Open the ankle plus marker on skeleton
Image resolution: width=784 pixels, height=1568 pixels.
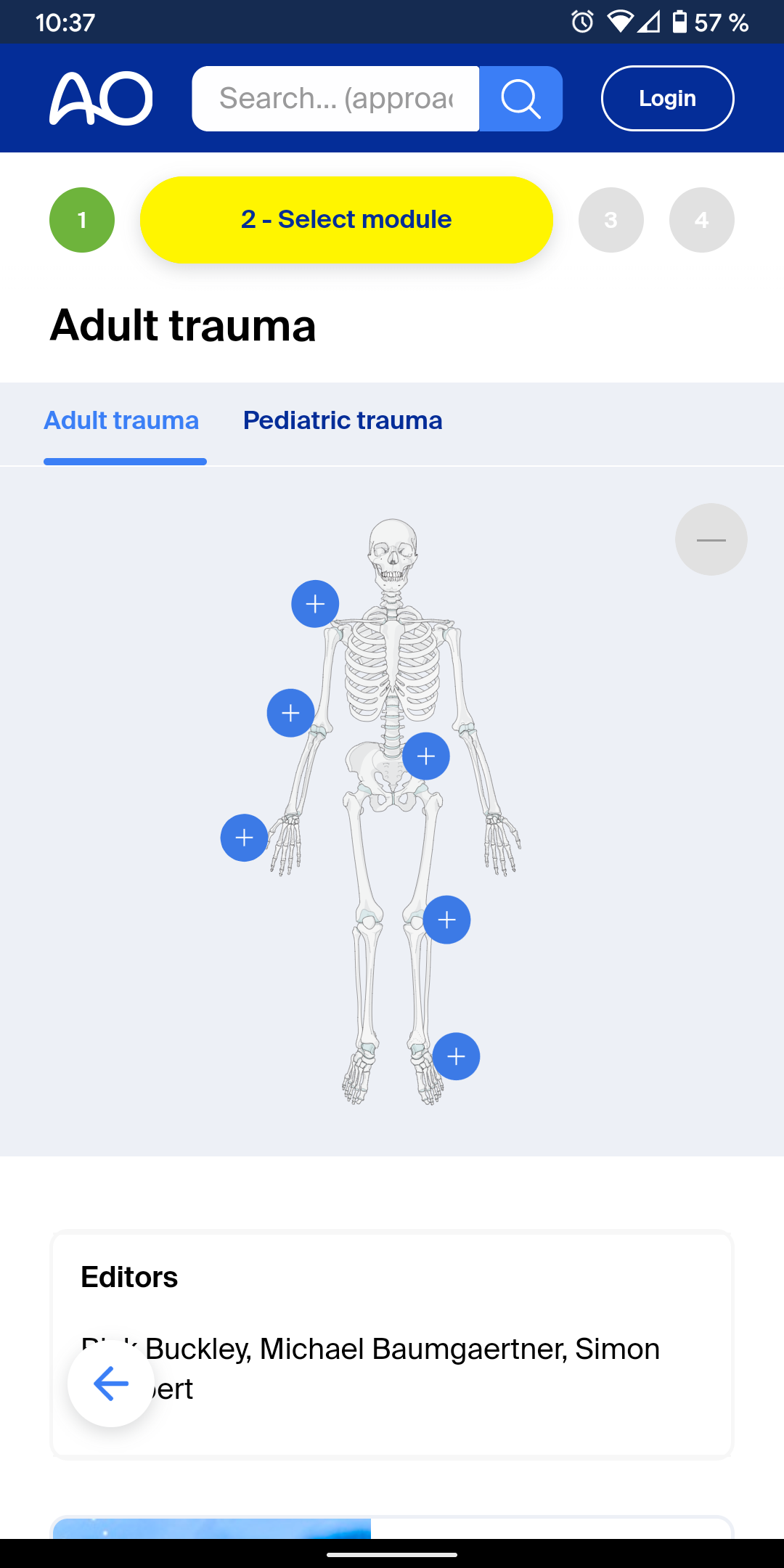[x=456, y=1056]
